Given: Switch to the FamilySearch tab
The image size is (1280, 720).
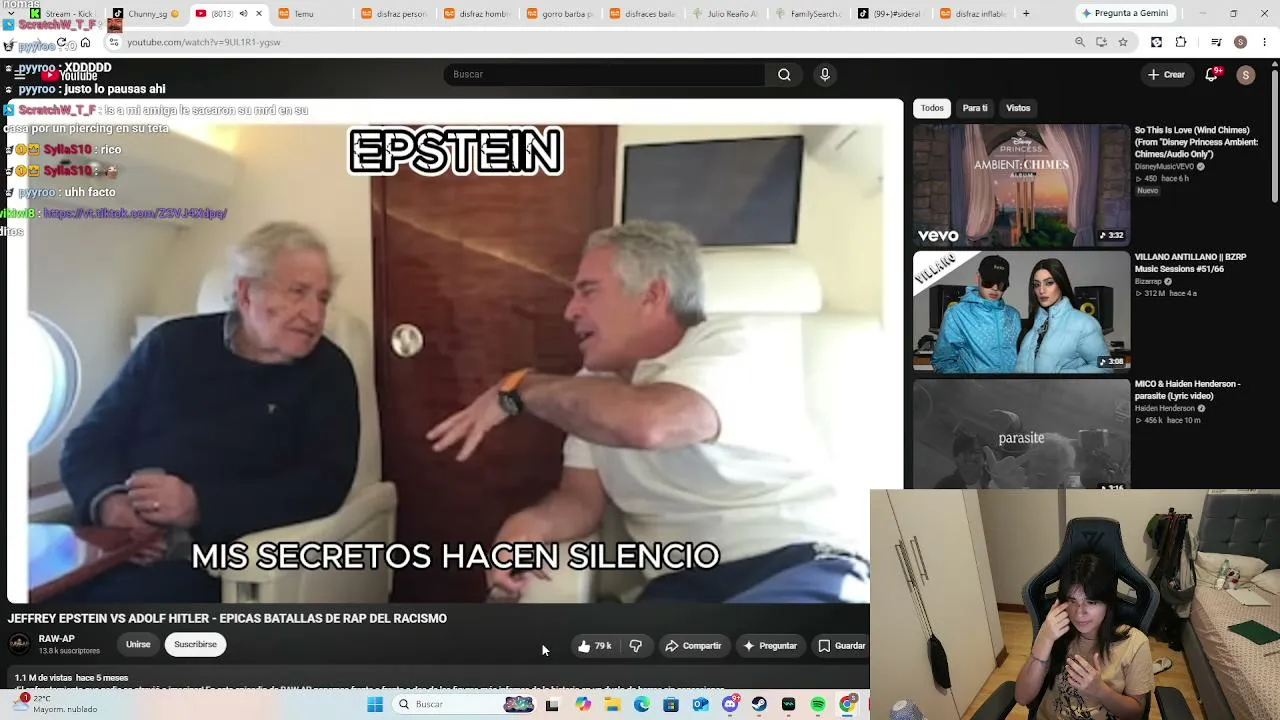Looking at the screenshot, I should [x=808, y=14].
